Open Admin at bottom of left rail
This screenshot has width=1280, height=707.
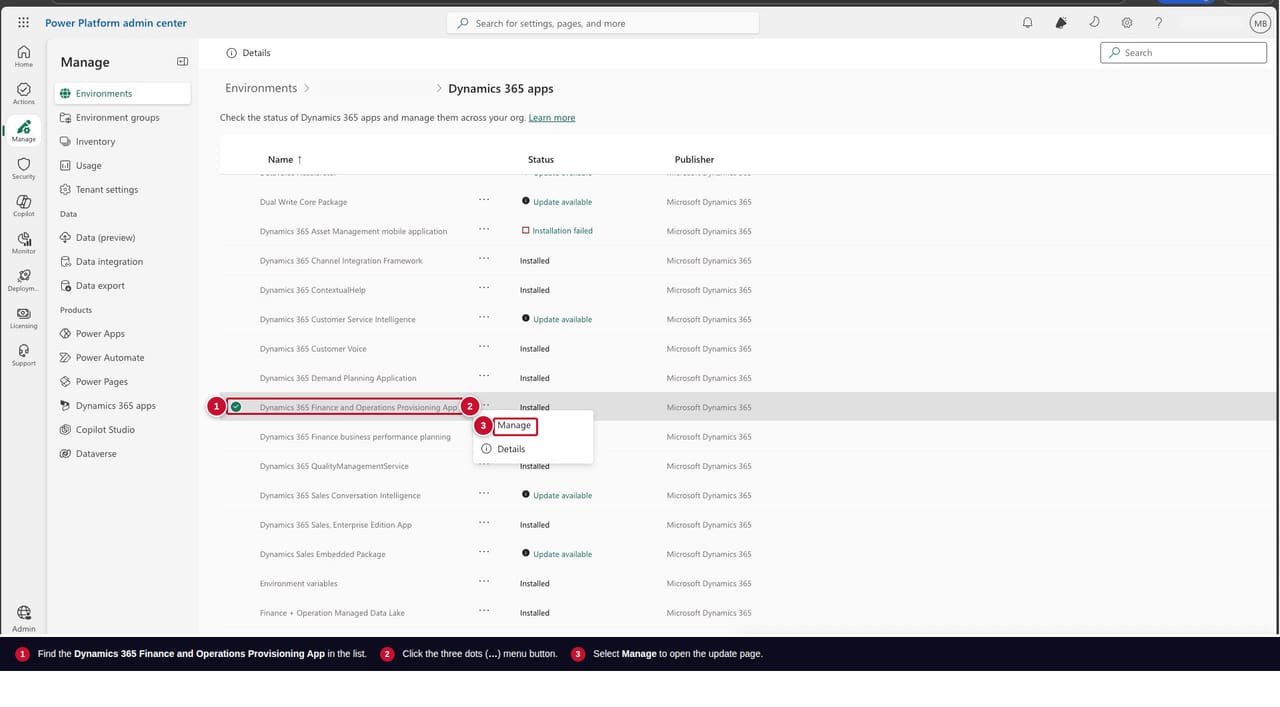coord(23,618)
